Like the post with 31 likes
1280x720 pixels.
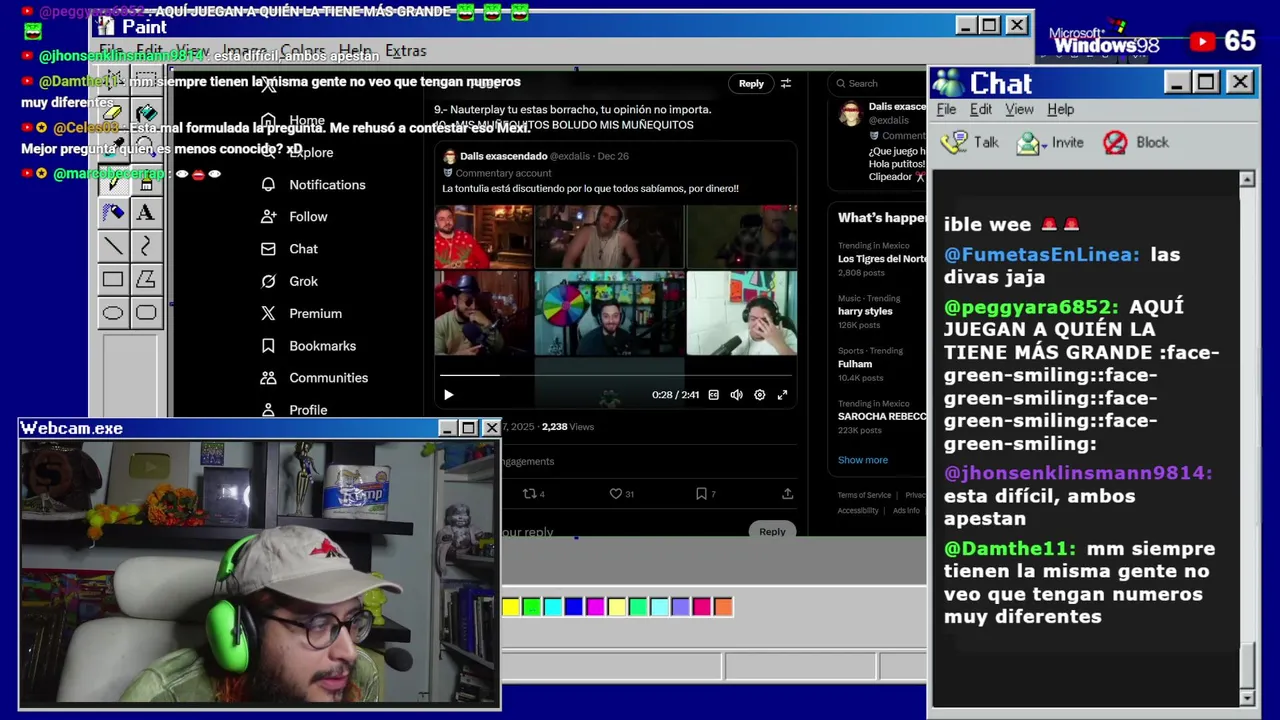(x=616, y=493)
